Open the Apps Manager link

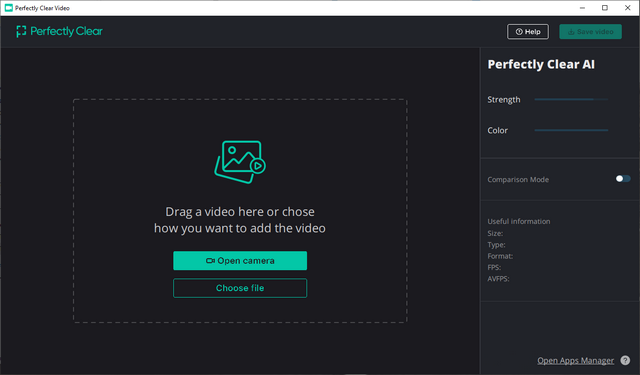click(x=575, y=361)
